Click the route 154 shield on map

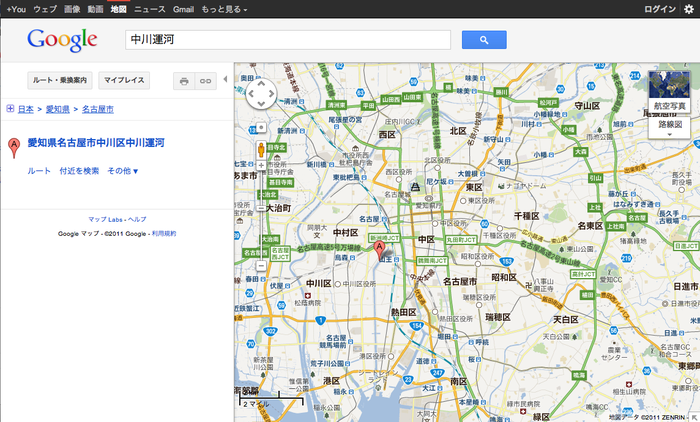(416, 326)
